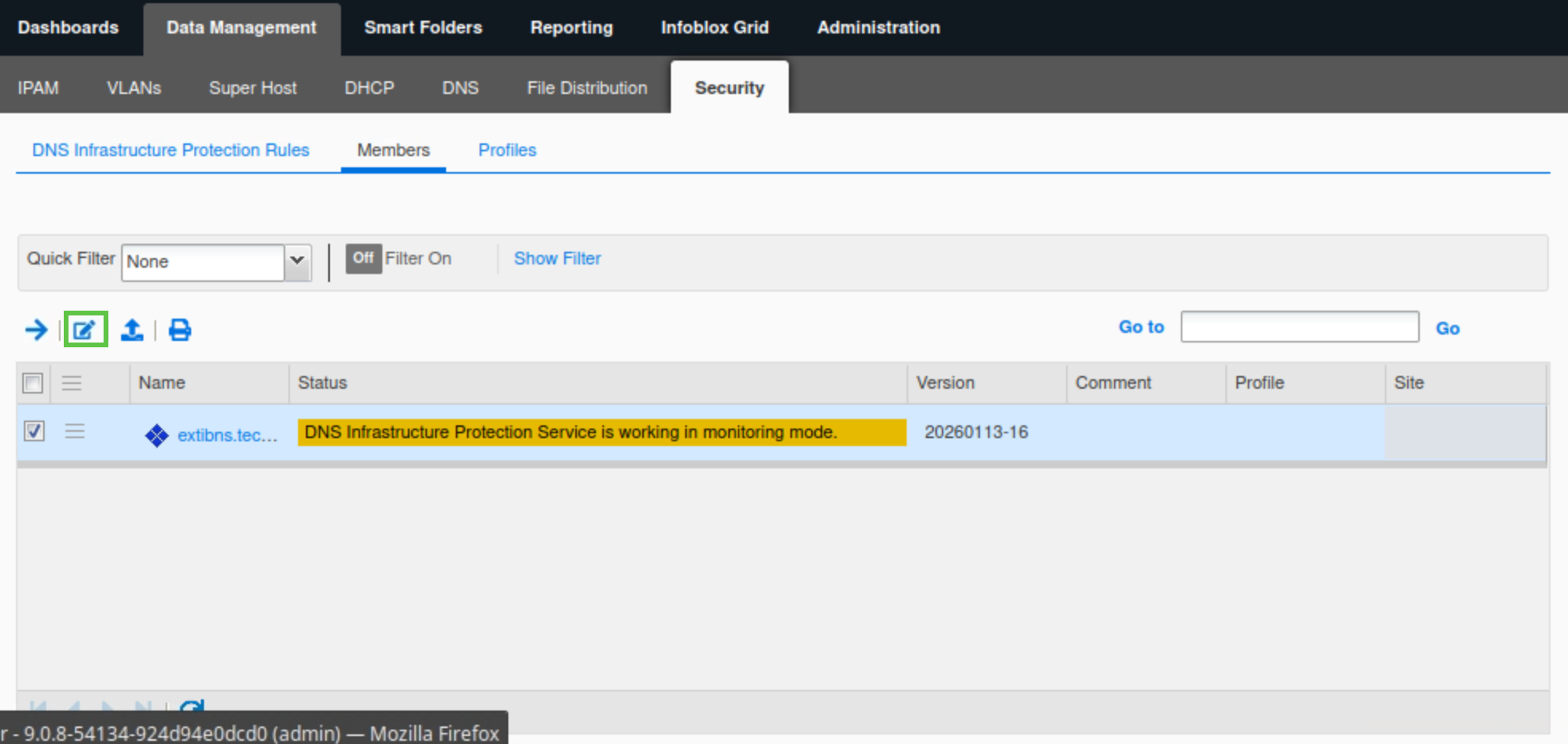Switch to the Infoblox Grid tab

[x=715, y=28]
